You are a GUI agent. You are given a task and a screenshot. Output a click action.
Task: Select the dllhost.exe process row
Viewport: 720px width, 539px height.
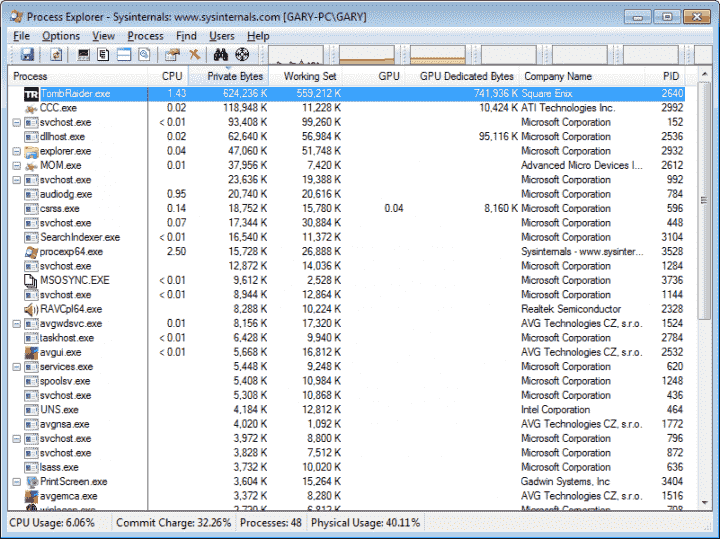pyautogui.click(x=347, y=137)
